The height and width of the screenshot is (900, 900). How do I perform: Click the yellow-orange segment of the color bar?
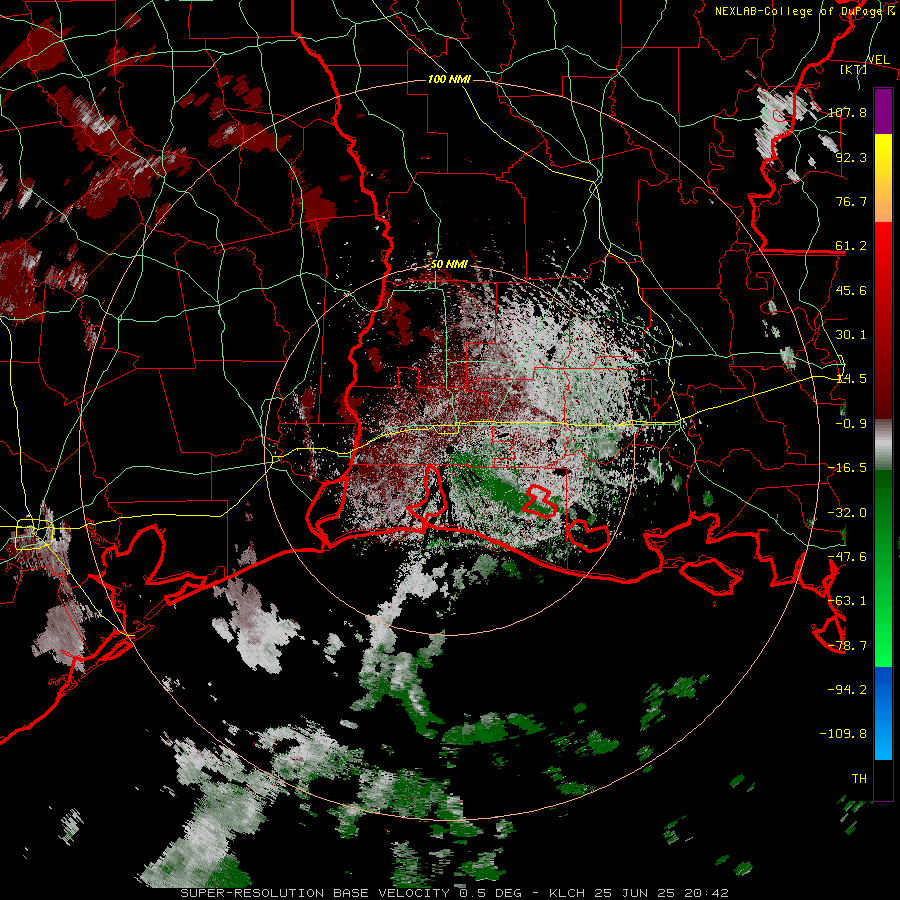[883, 178]
